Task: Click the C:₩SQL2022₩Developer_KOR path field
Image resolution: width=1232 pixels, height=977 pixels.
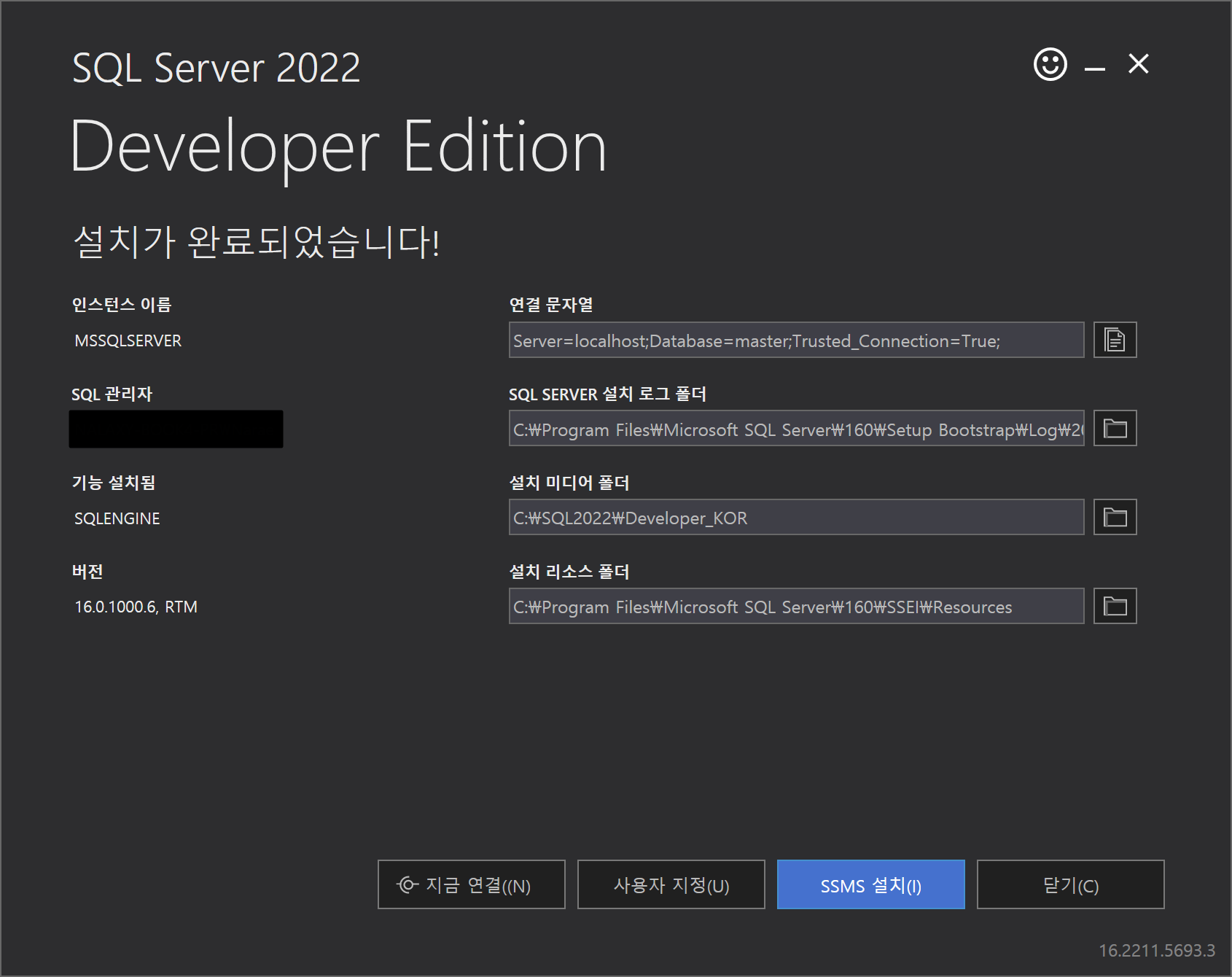Action: click(796, 517)
